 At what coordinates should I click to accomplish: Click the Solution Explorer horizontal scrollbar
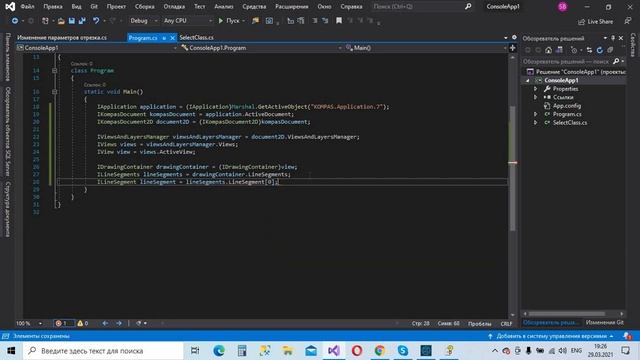click(x=567, y=313)
